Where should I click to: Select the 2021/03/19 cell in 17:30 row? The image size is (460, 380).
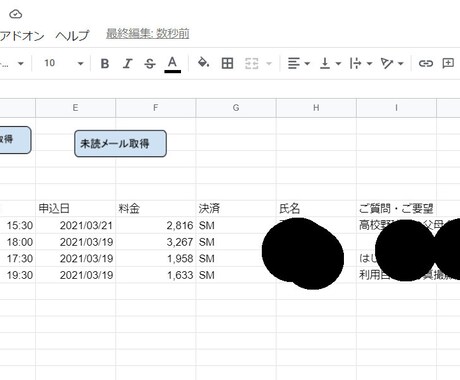(76, 259)
